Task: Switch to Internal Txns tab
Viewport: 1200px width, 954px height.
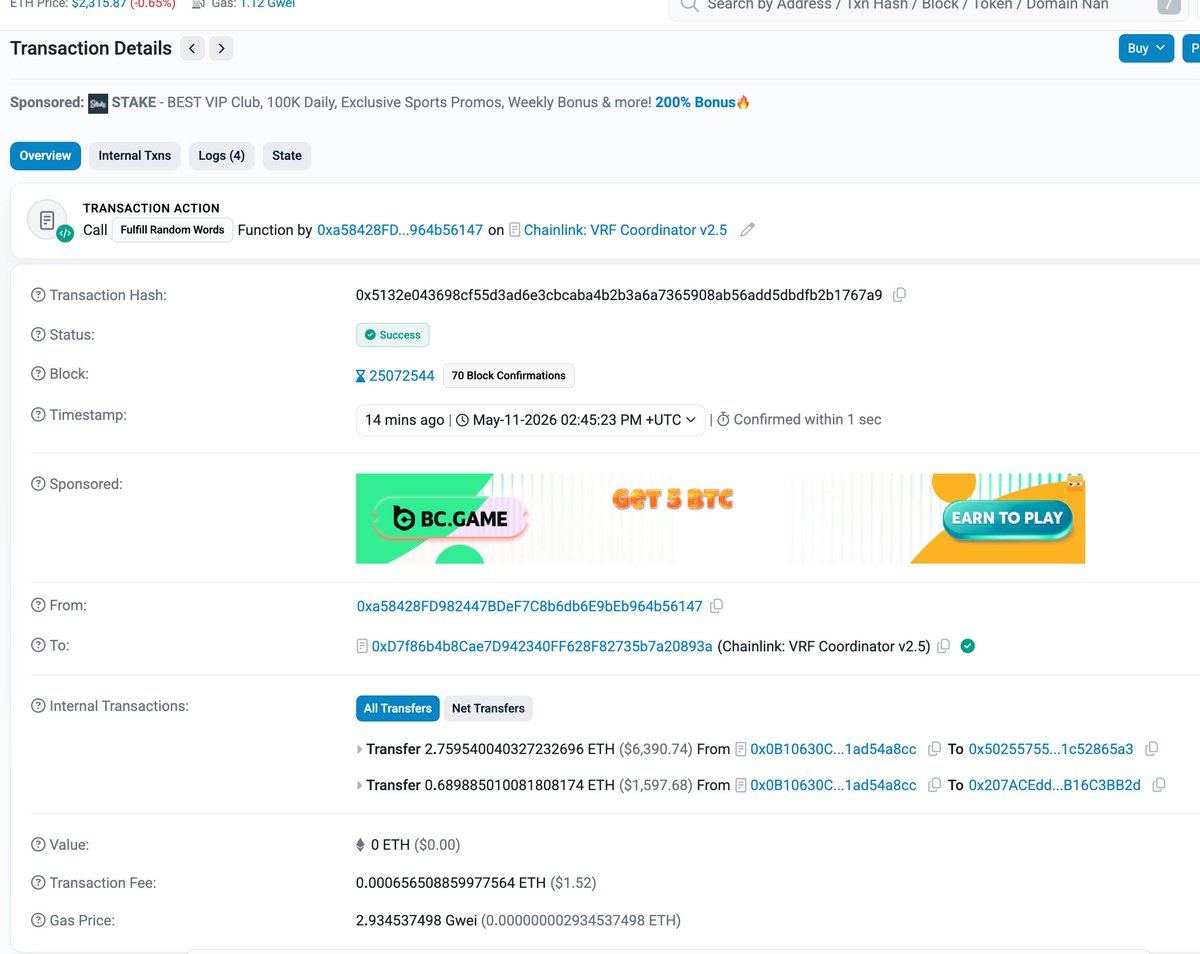Action: tap(135, 156)
